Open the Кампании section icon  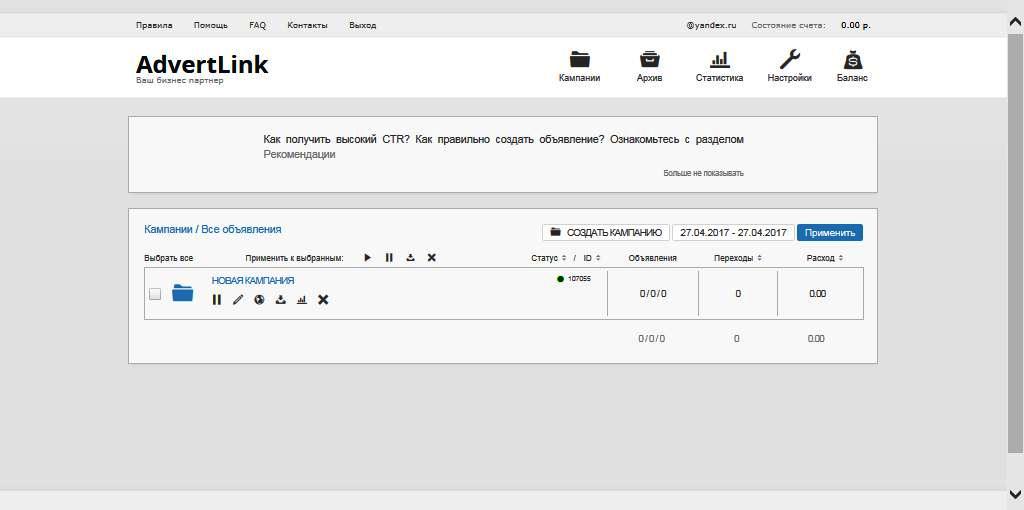(579, 59)
